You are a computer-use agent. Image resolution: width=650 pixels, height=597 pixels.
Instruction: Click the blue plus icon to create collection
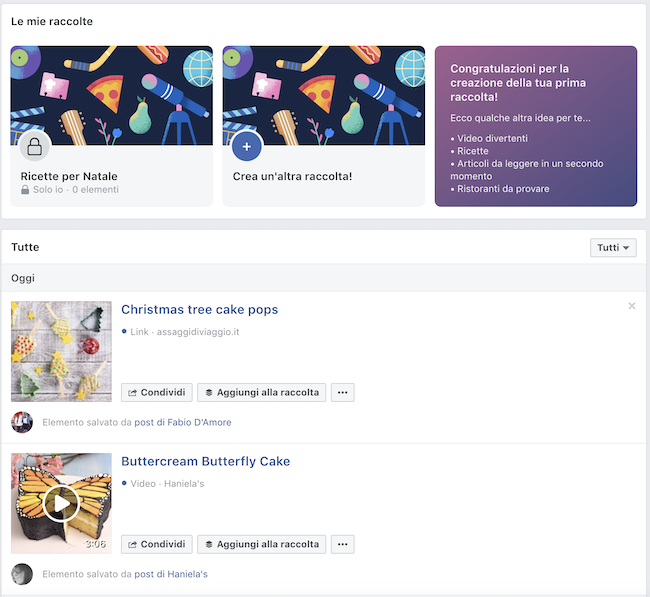(x=246, y=147)
